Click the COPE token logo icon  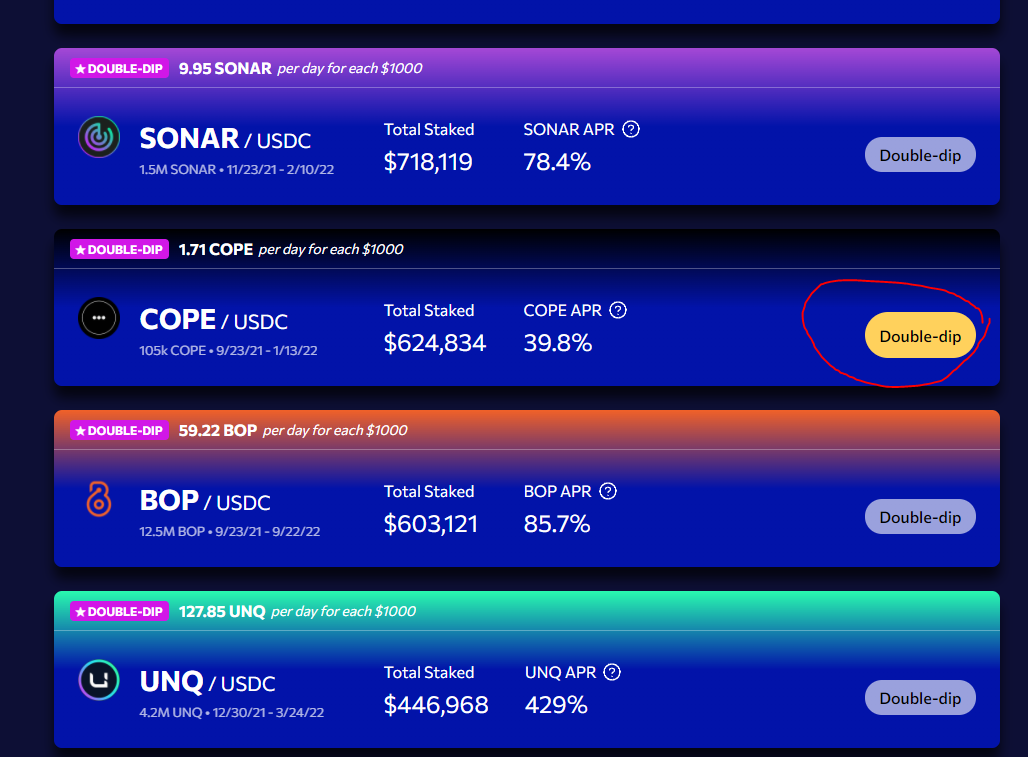98,319
